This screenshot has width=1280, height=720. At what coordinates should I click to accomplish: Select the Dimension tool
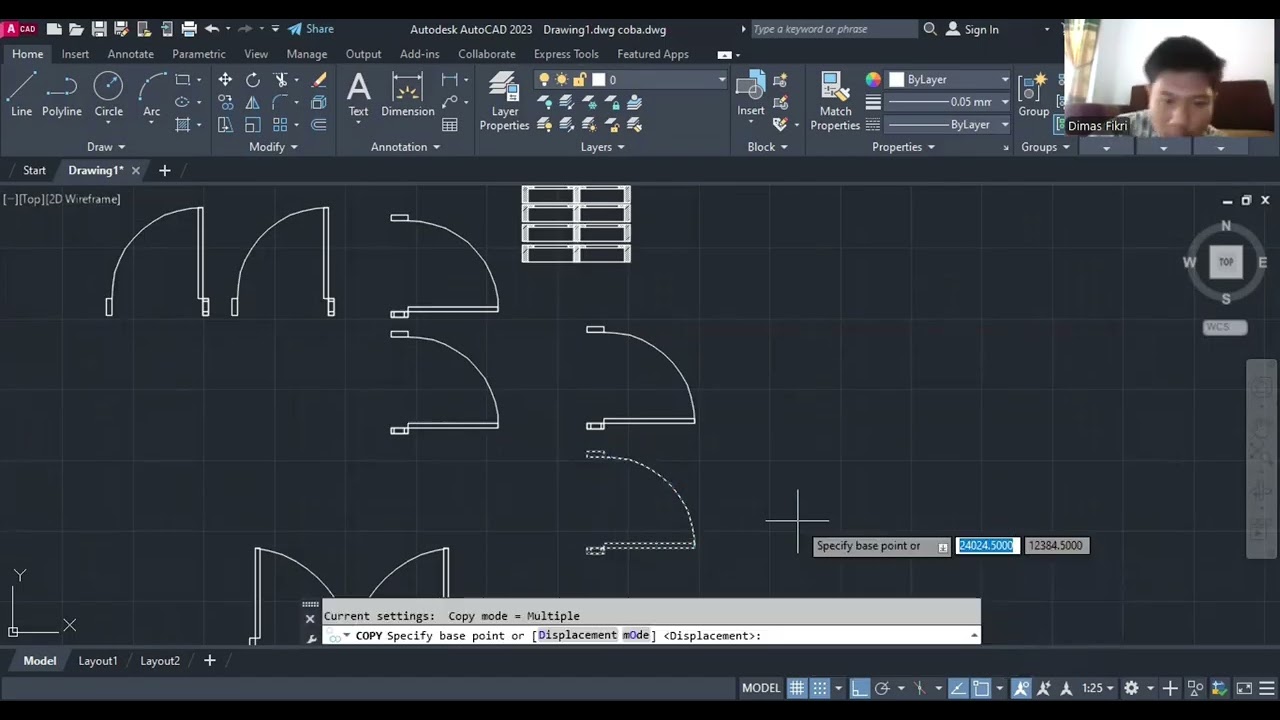tap(408, 95)
